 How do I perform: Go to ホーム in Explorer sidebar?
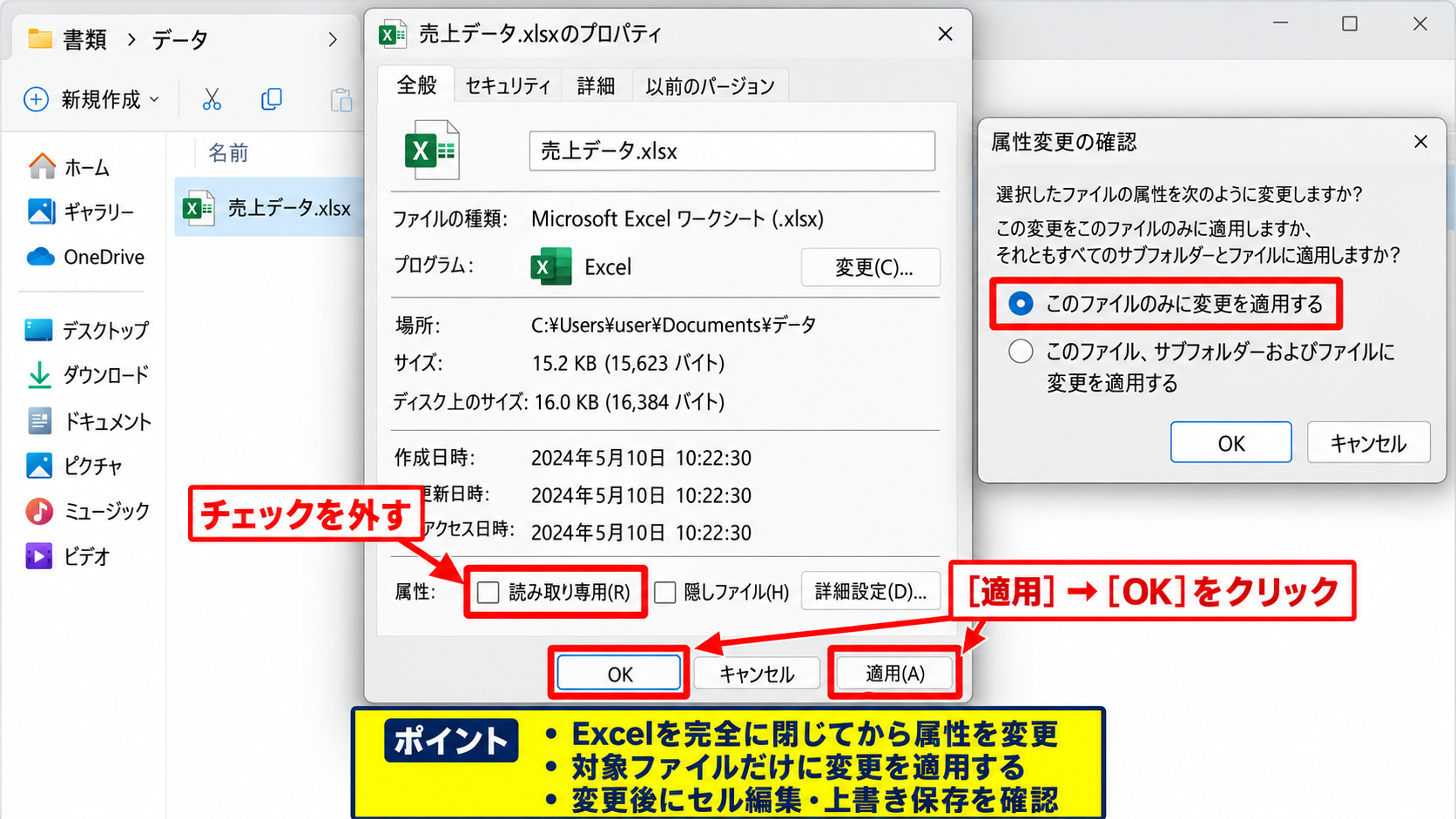(70, 166)
